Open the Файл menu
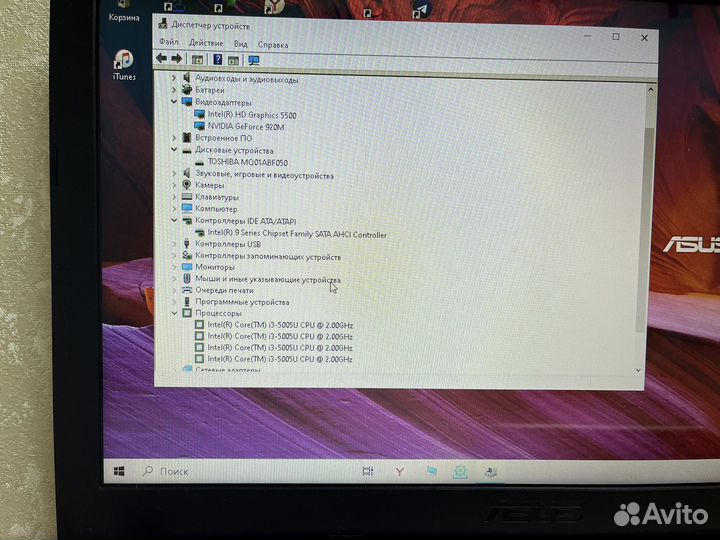Image resolution: width=720 pixels, height=540 pixels. coord(169,42)
